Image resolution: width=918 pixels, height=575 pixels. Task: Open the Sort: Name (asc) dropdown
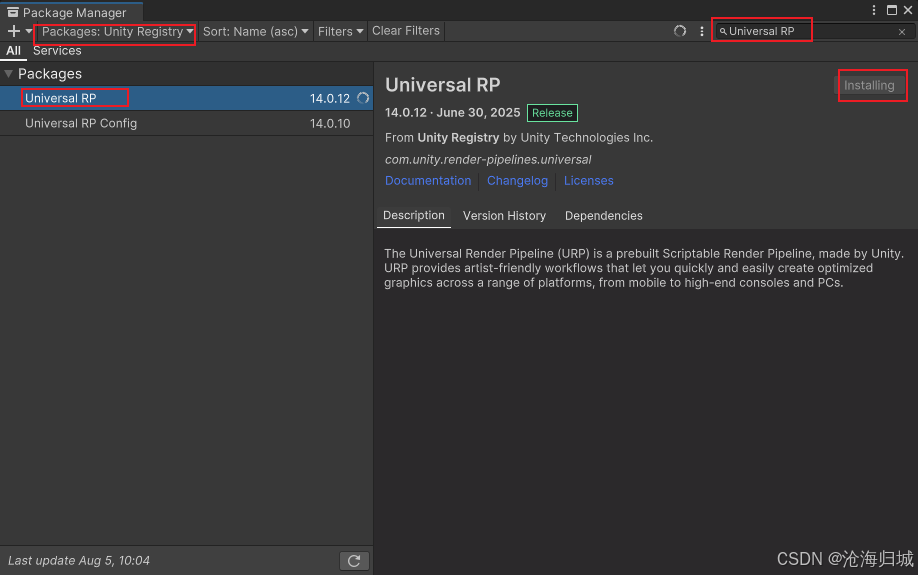pos(255,32)
